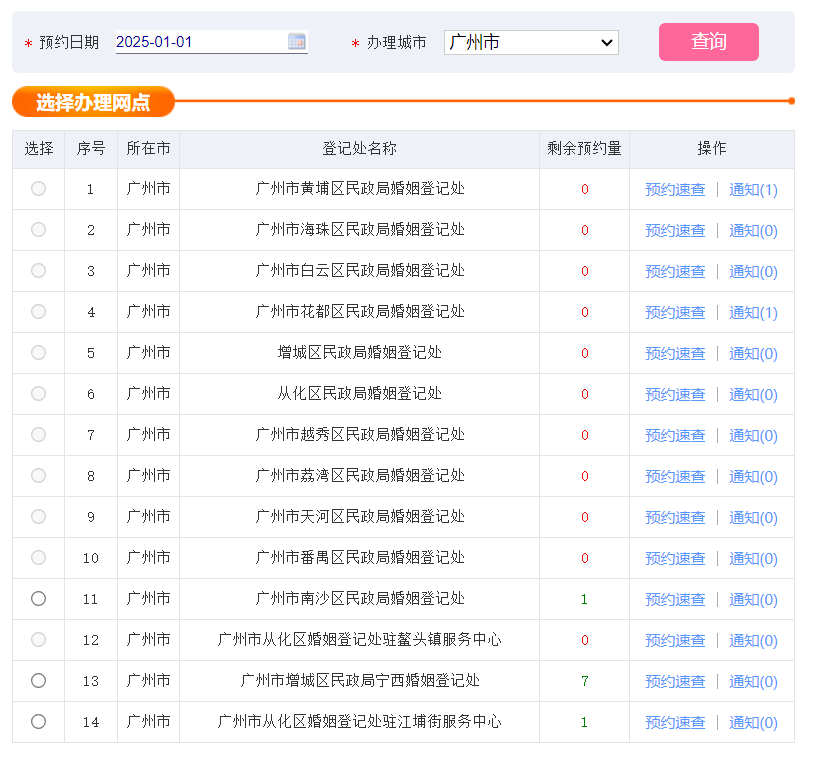The height and width of the screenshot is (760, 815).
Task: Open 通知(0) for 越秀区 registry row
Action: tap(753, 435)
